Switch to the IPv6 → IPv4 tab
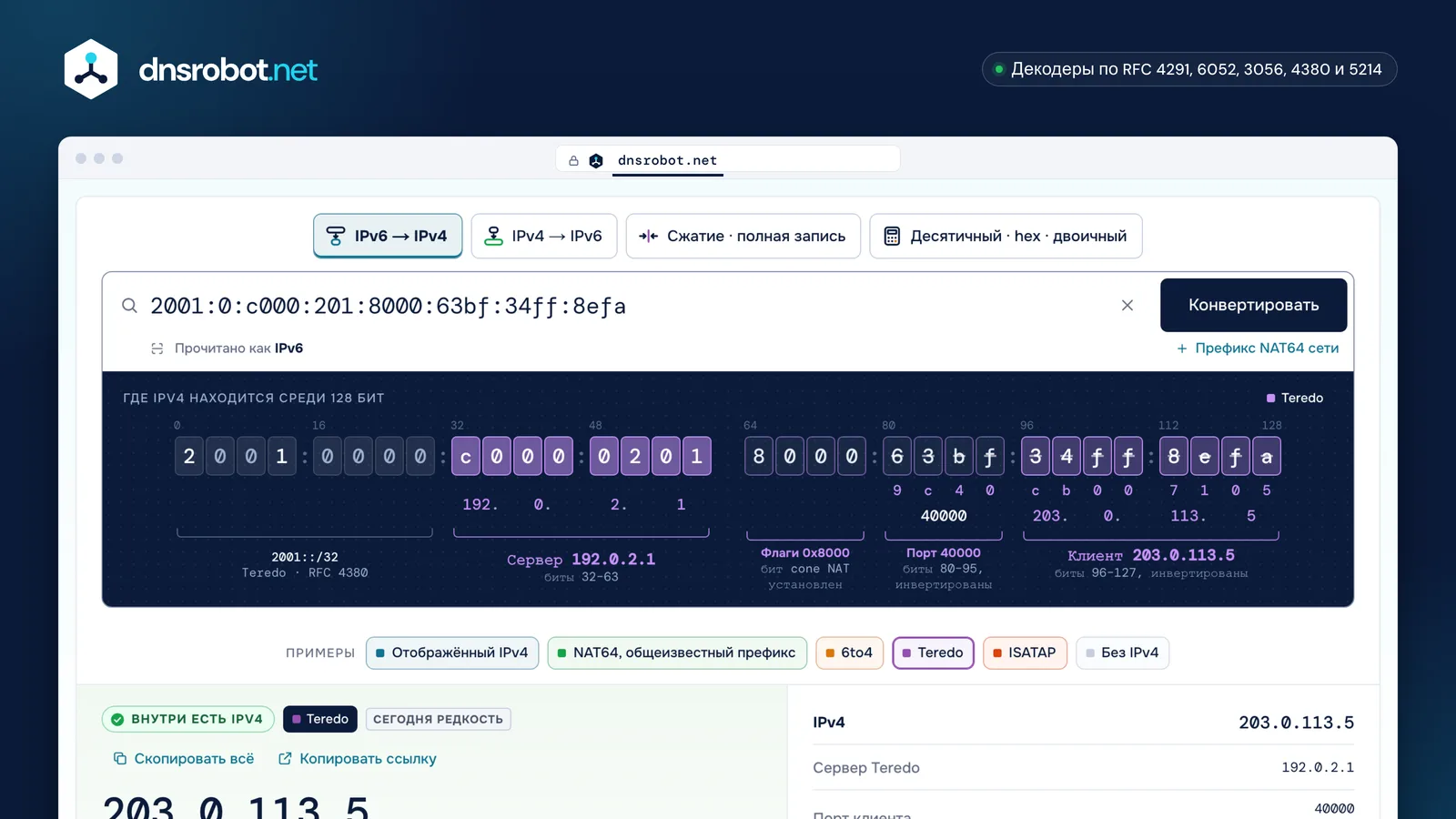This screenshot has width=1456, height=819. click(x=388, y=236)
